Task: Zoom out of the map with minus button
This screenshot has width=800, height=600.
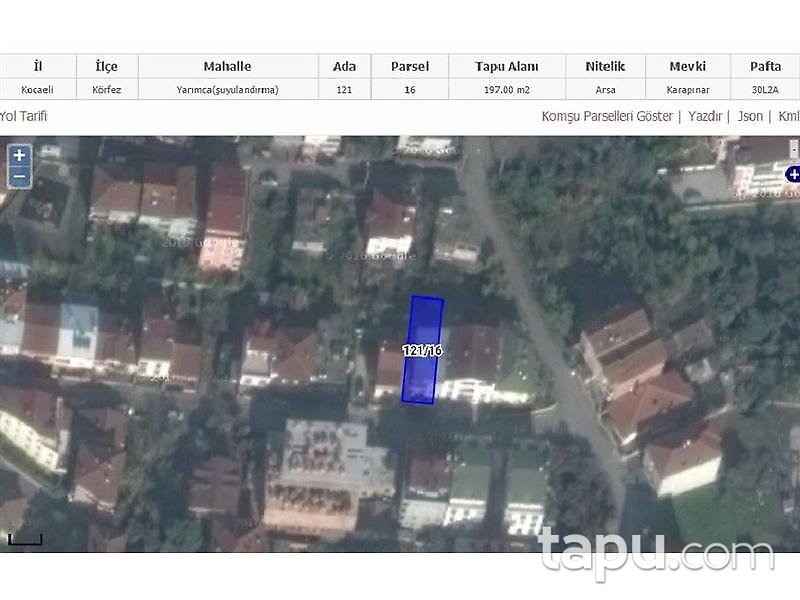Action: [19, 177]
